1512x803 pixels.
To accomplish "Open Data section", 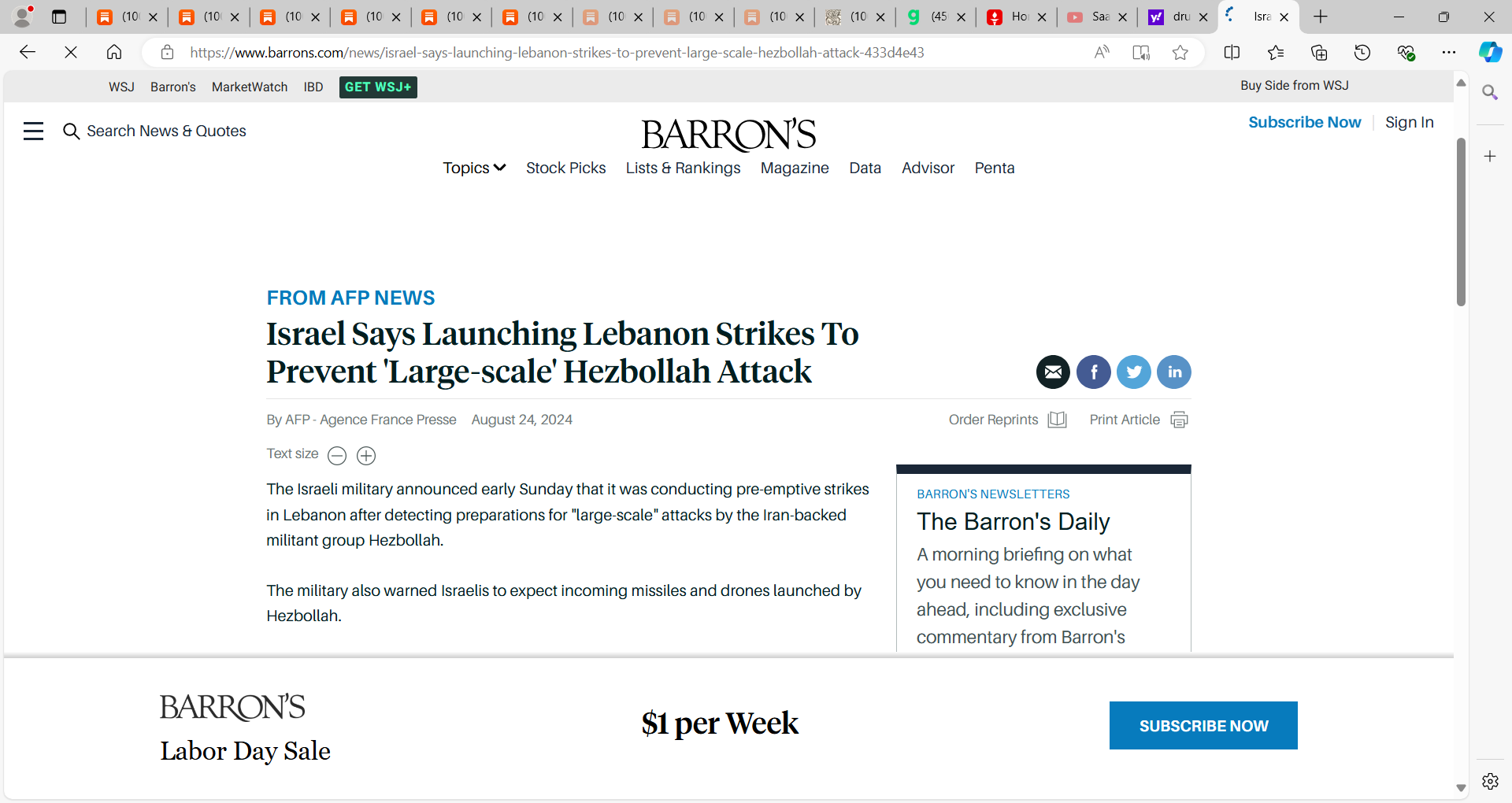I will (865, 168).
